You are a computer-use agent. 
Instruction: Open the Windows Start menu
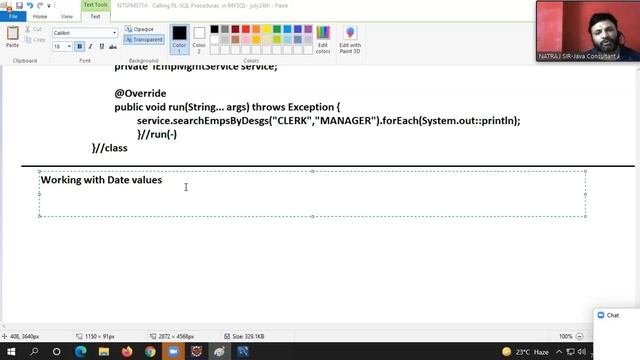(x=11, y=351)
